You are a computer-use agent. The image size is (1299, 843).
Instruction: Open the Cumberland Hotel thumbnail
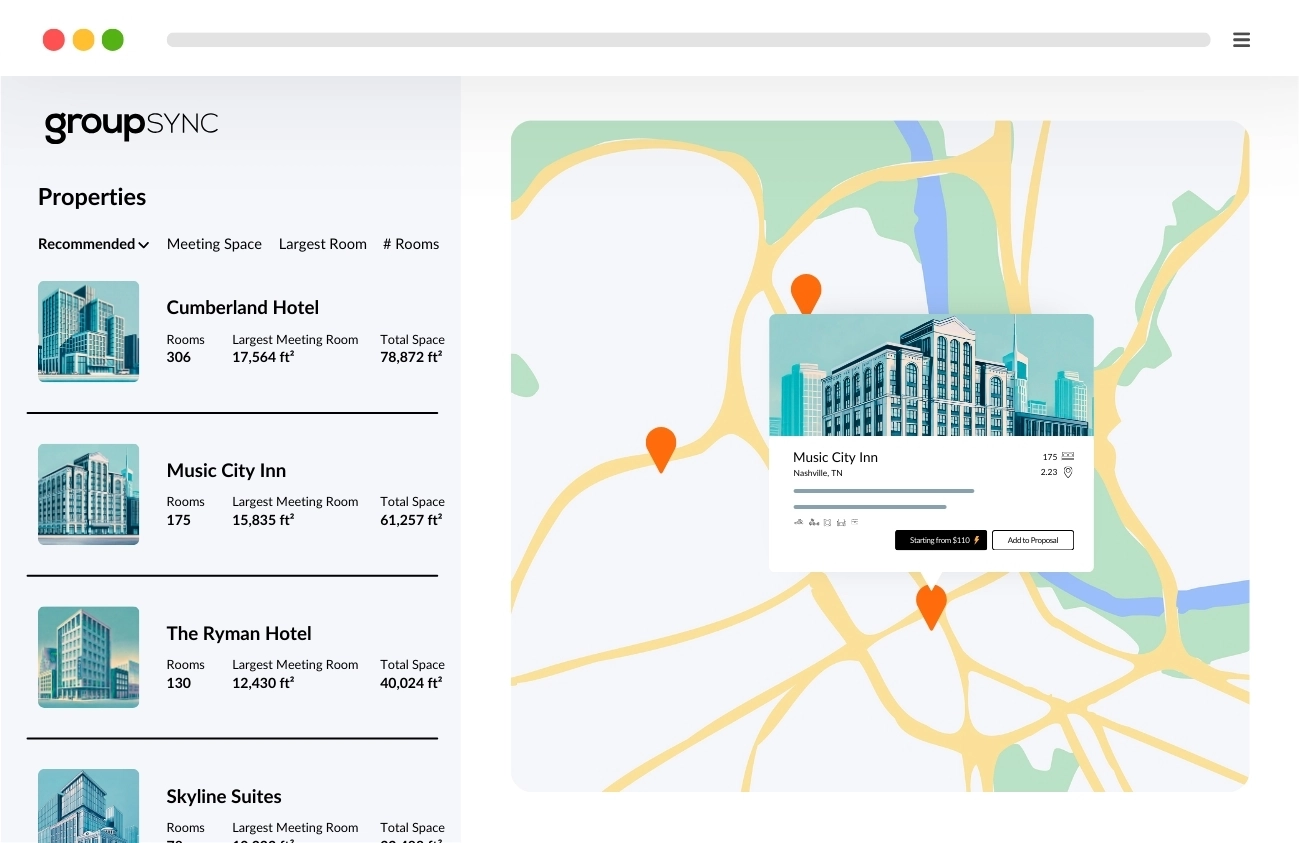point(88,331)
